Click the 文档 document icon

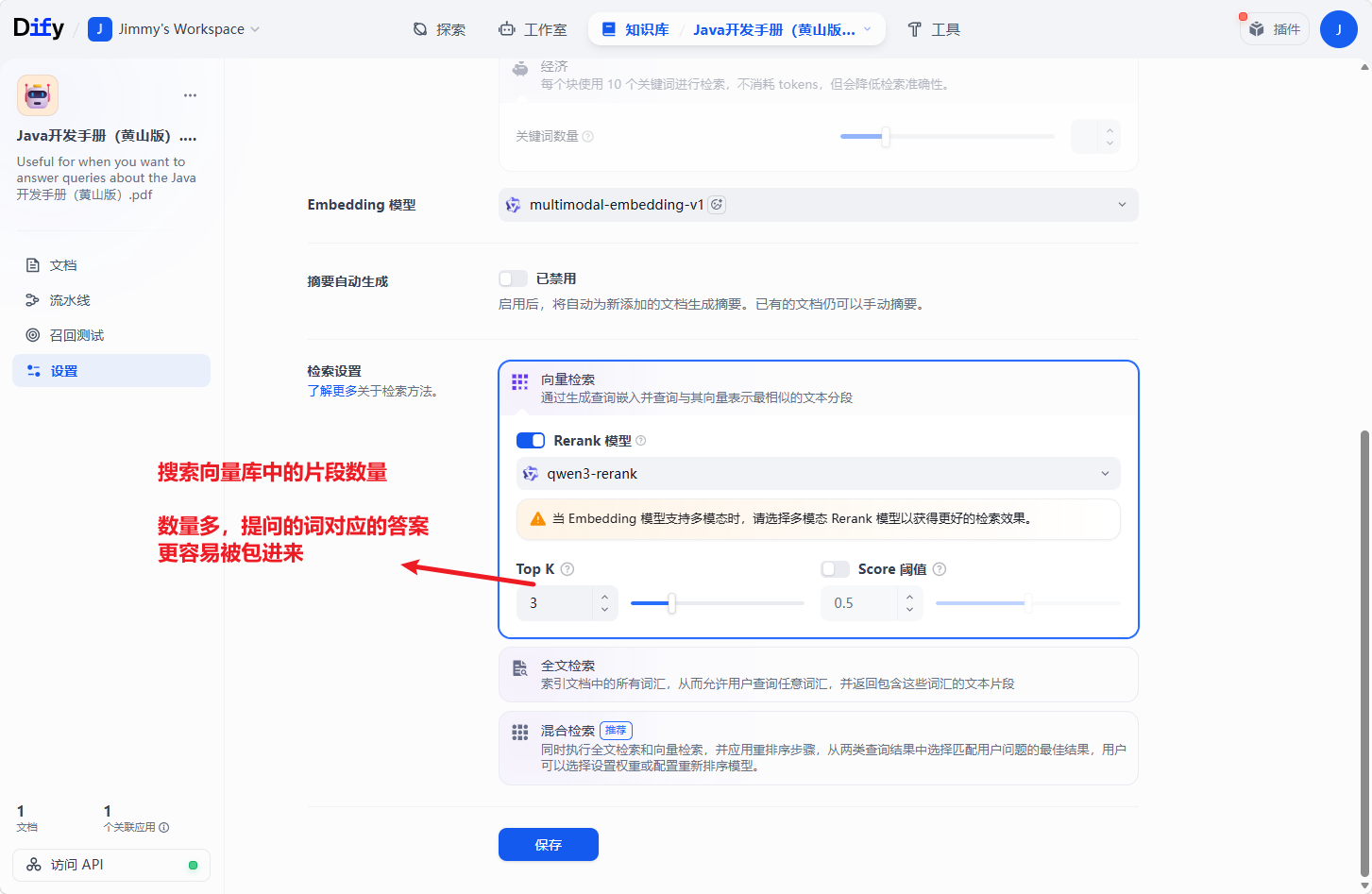click(x=33, y=265)
